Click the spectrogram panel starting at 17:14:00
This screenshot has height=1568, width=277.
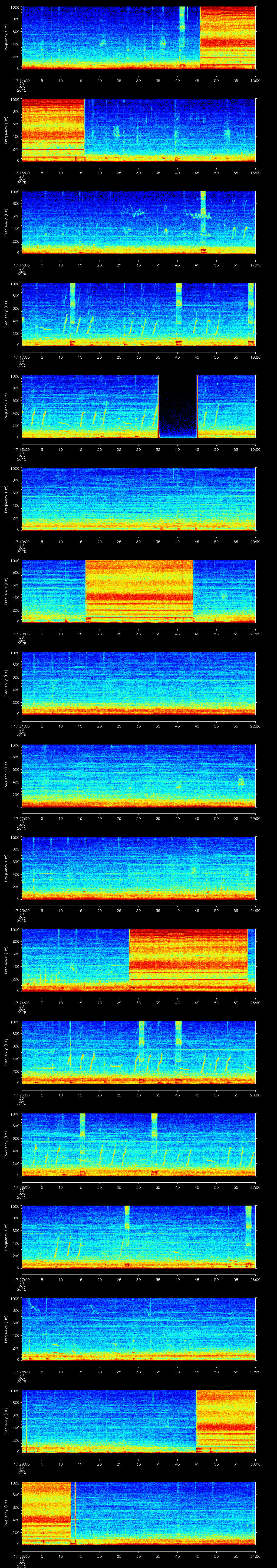pyautogui.click(x=139, y=38)
